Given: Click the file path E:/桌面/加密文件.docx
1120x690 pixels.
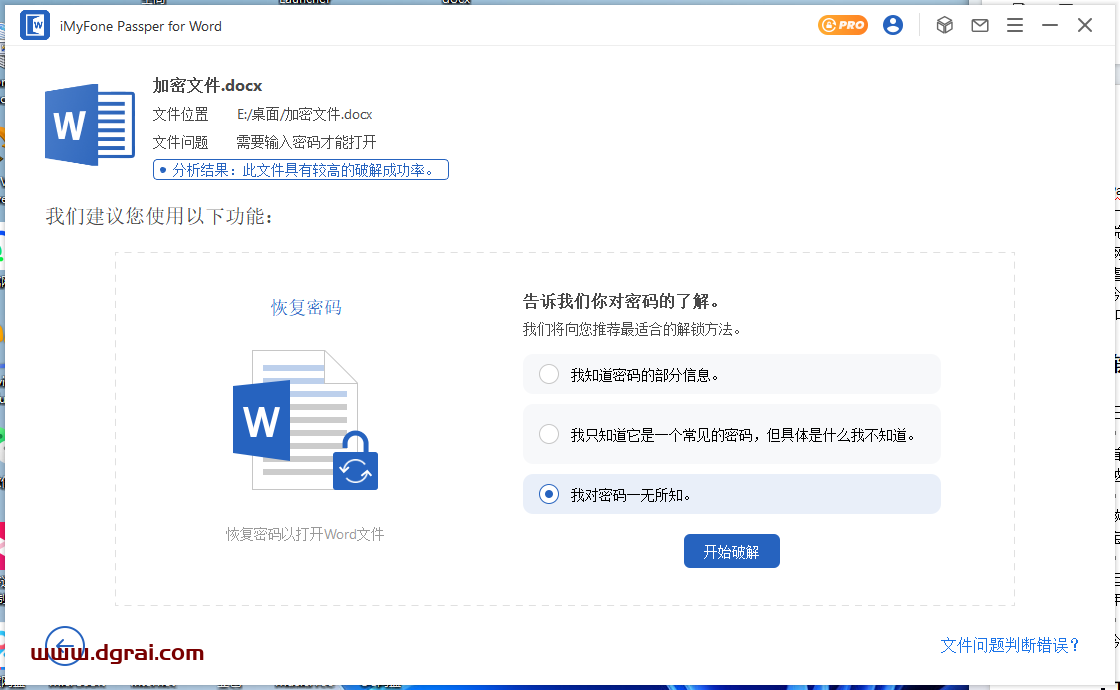Looking at the screenshot, I should click(x=304, y=115).
